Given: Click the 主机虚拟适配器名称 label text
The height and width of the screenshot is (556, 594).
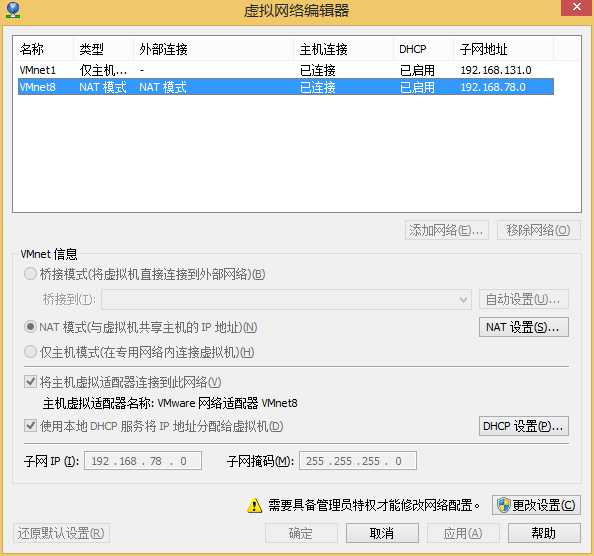Looking at the screenshot, I should coord(170,403).
